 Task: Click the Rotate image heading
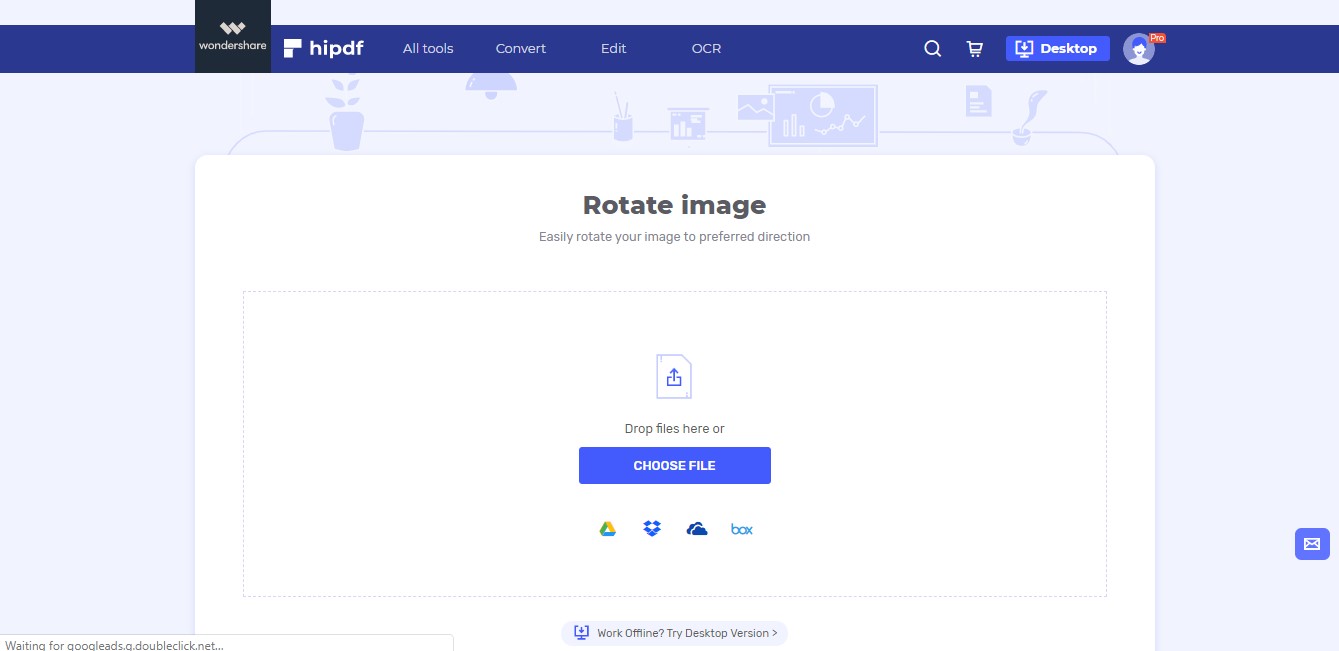click(x=675, y=205)
